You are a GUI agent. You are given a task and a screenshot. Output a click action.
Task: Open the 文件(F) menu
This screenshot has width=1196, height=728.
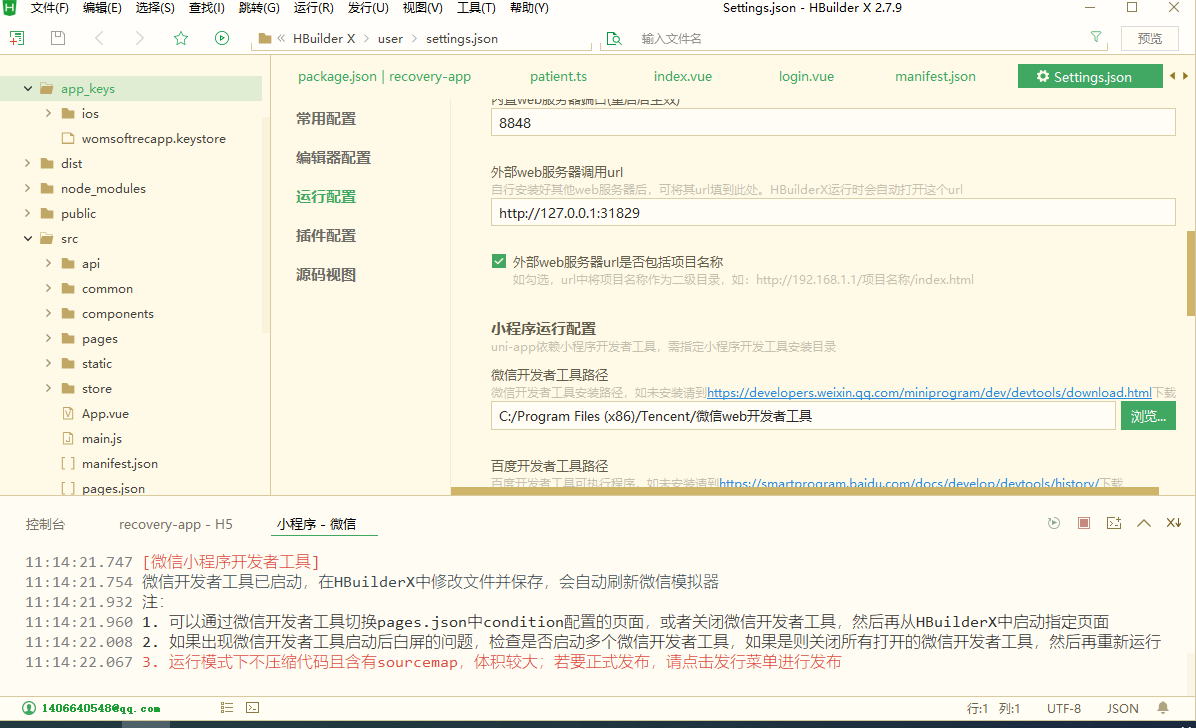click(49, 8)
